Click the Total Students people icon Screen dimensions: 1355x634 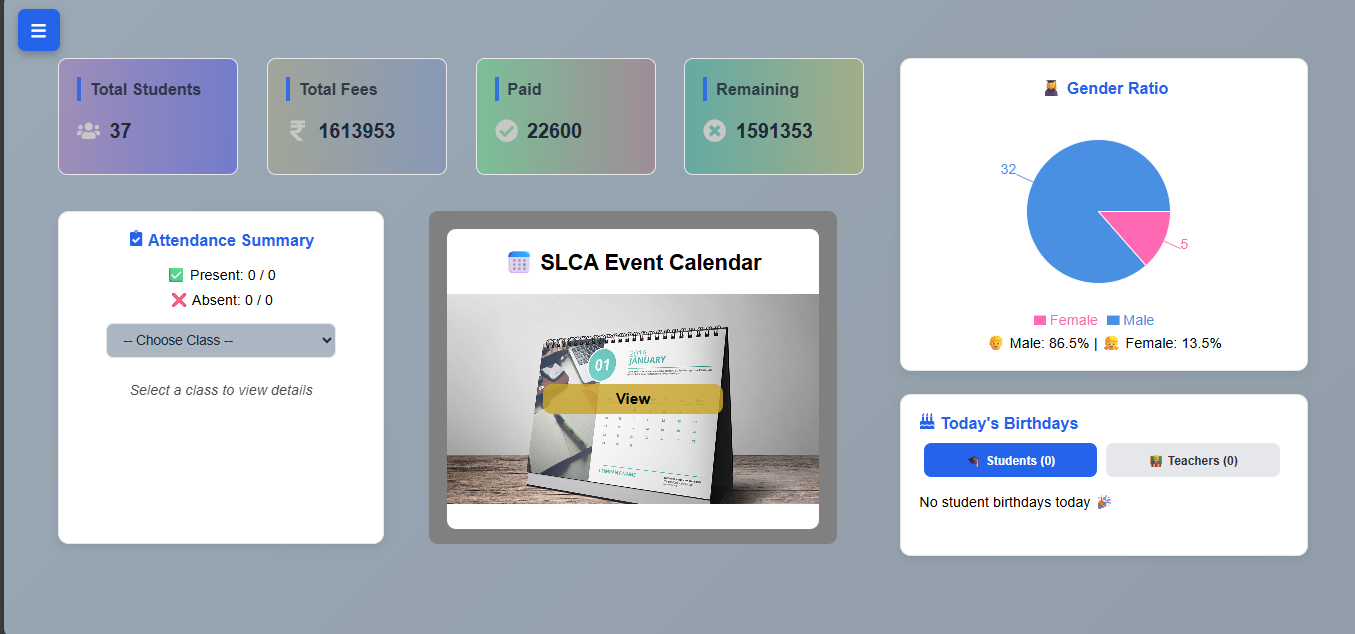(x=89, y=131)
